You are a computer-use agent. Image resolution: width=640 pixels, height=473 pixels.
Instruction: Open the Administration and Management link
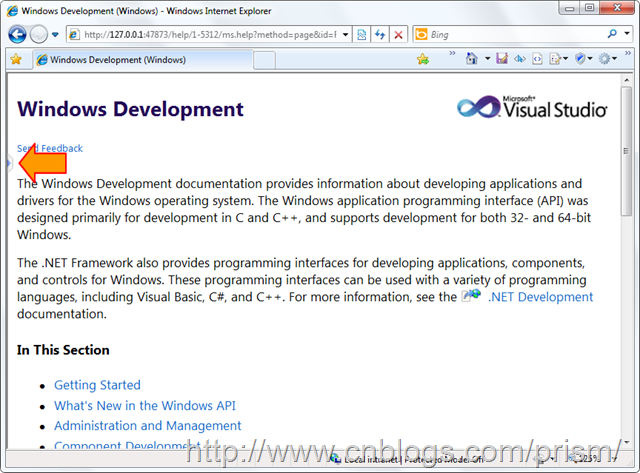click(147, 426)
